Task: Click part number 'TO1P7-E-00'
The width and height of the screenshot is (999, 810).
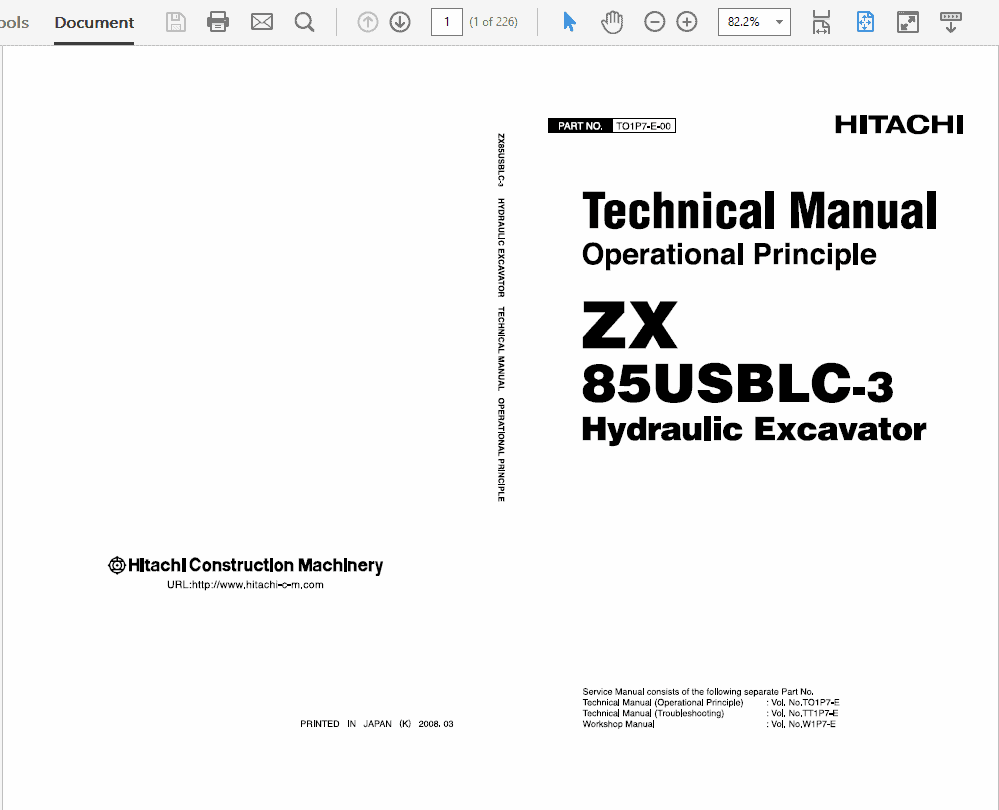Action: (643, 126)
